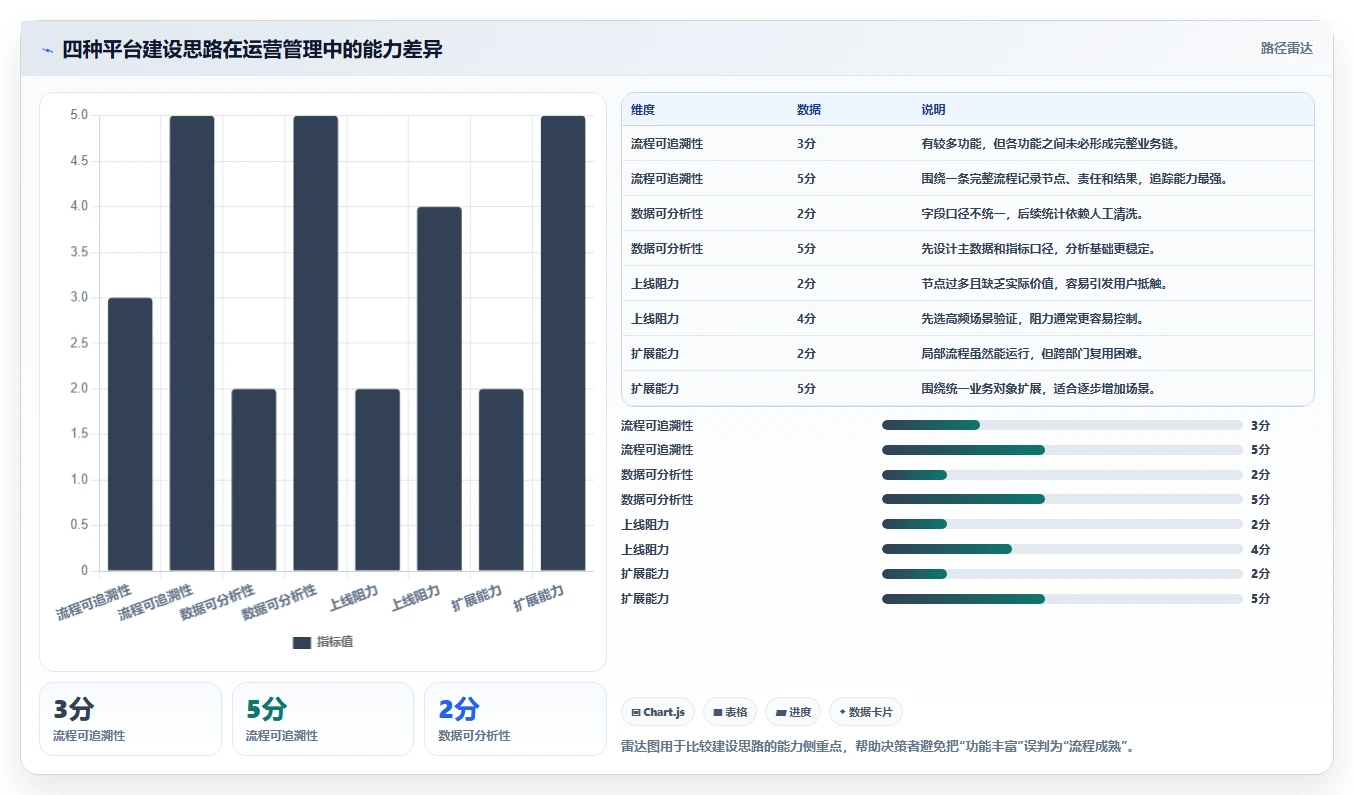Toggle the 指标值 legend entry under the chart
This screenshot has width=1354, height=795.
click(322, 642)
